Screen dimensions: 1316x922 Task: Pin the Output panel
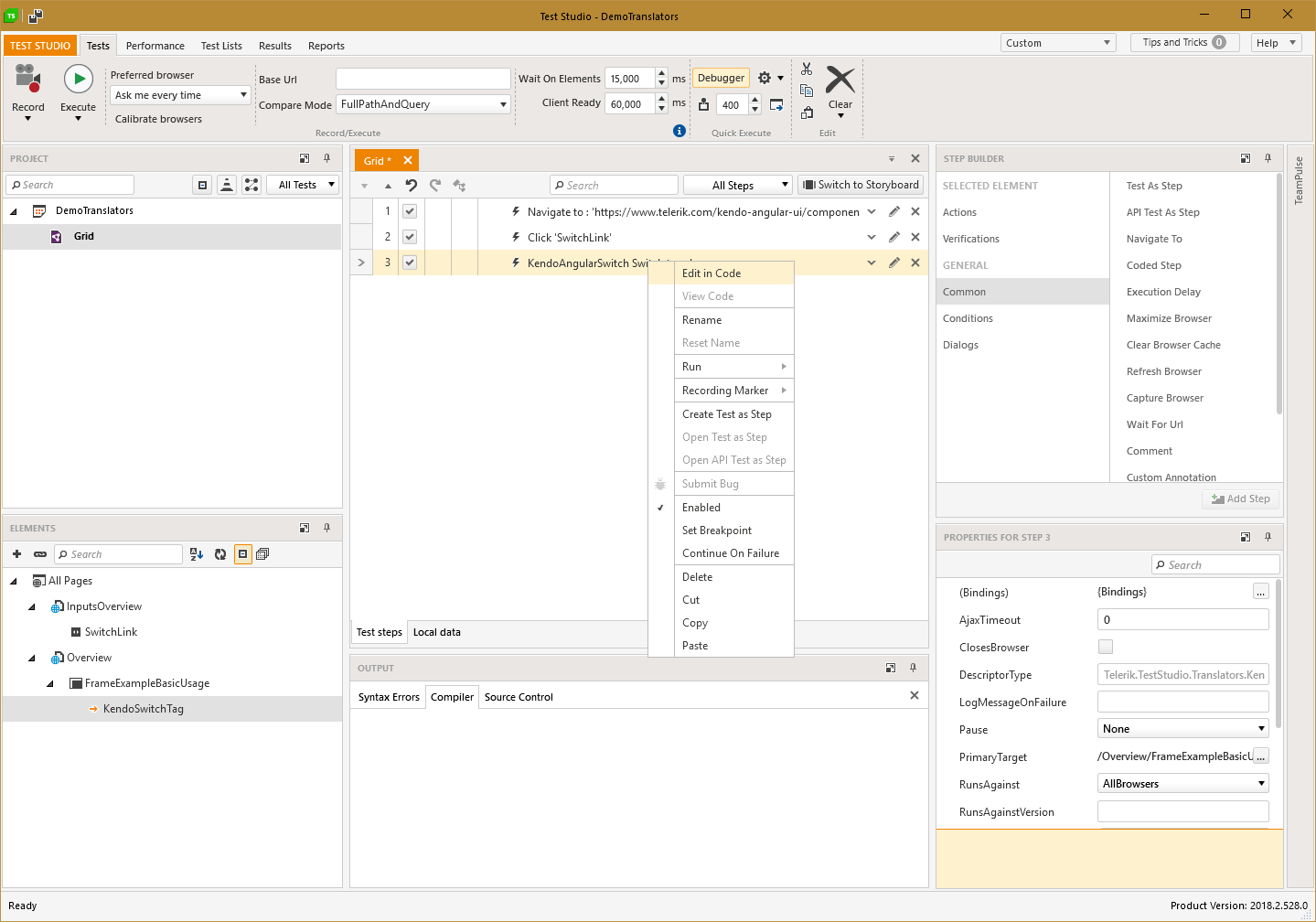pyautogui.click(x=913, y=668)
